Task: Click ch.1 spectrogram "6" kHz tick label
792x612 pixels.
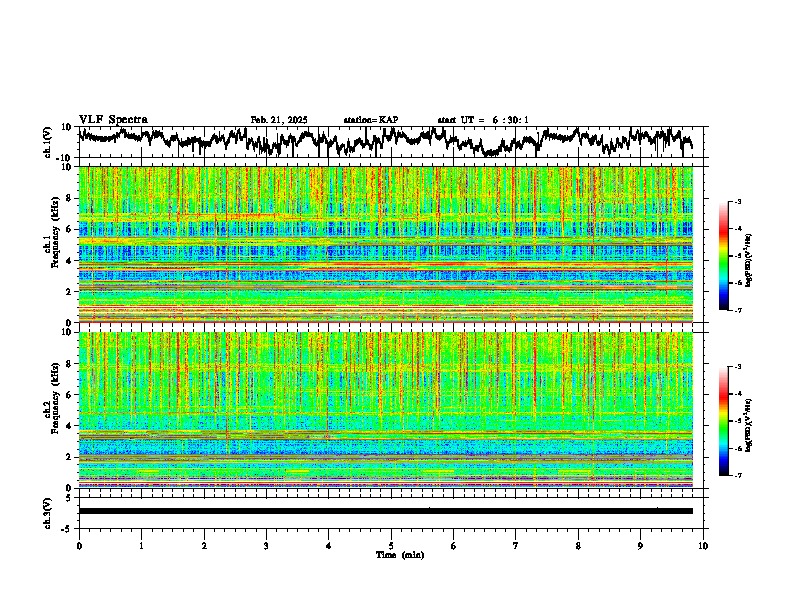Action: [x=70, y=229]
